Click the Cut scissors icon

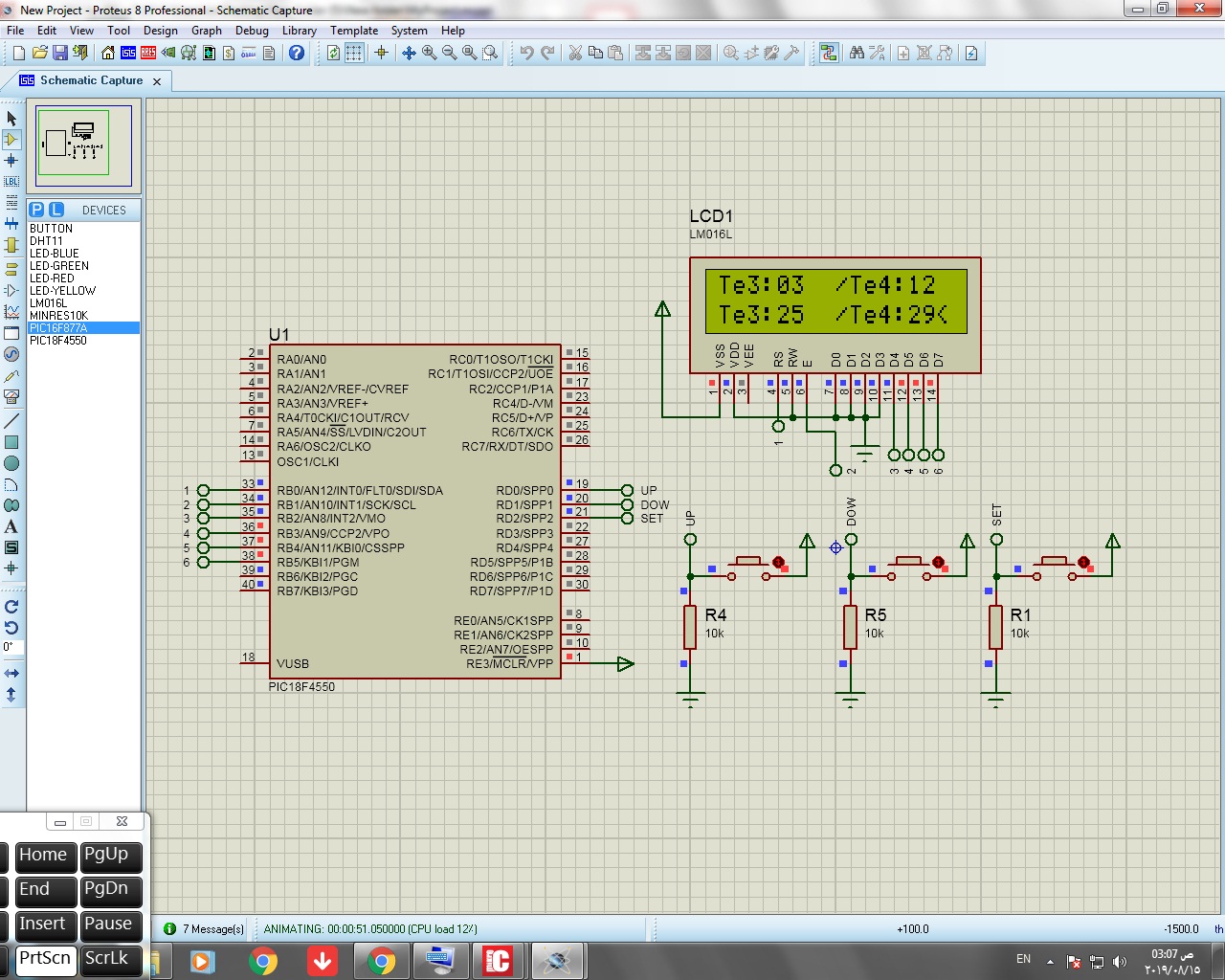point(575,54)
